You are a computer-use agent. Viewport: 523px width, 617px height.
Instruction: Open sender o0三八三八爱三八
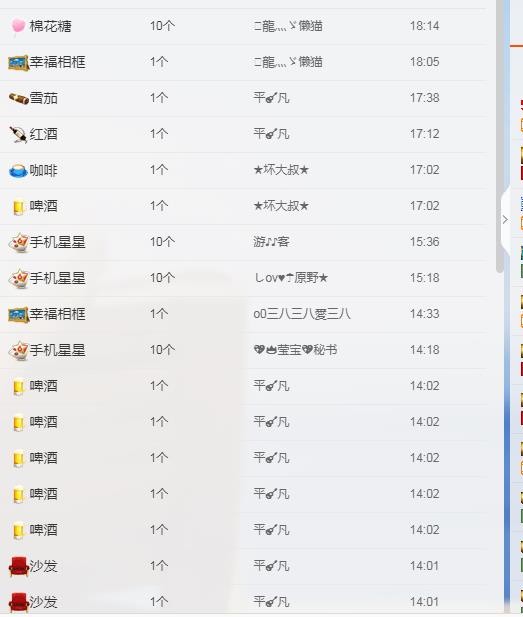pyautogui.click(x=302, y=314)
